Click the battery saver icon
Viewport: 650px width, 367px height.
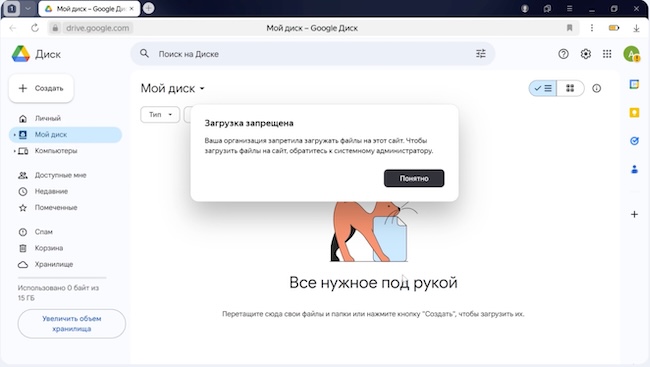614,28
